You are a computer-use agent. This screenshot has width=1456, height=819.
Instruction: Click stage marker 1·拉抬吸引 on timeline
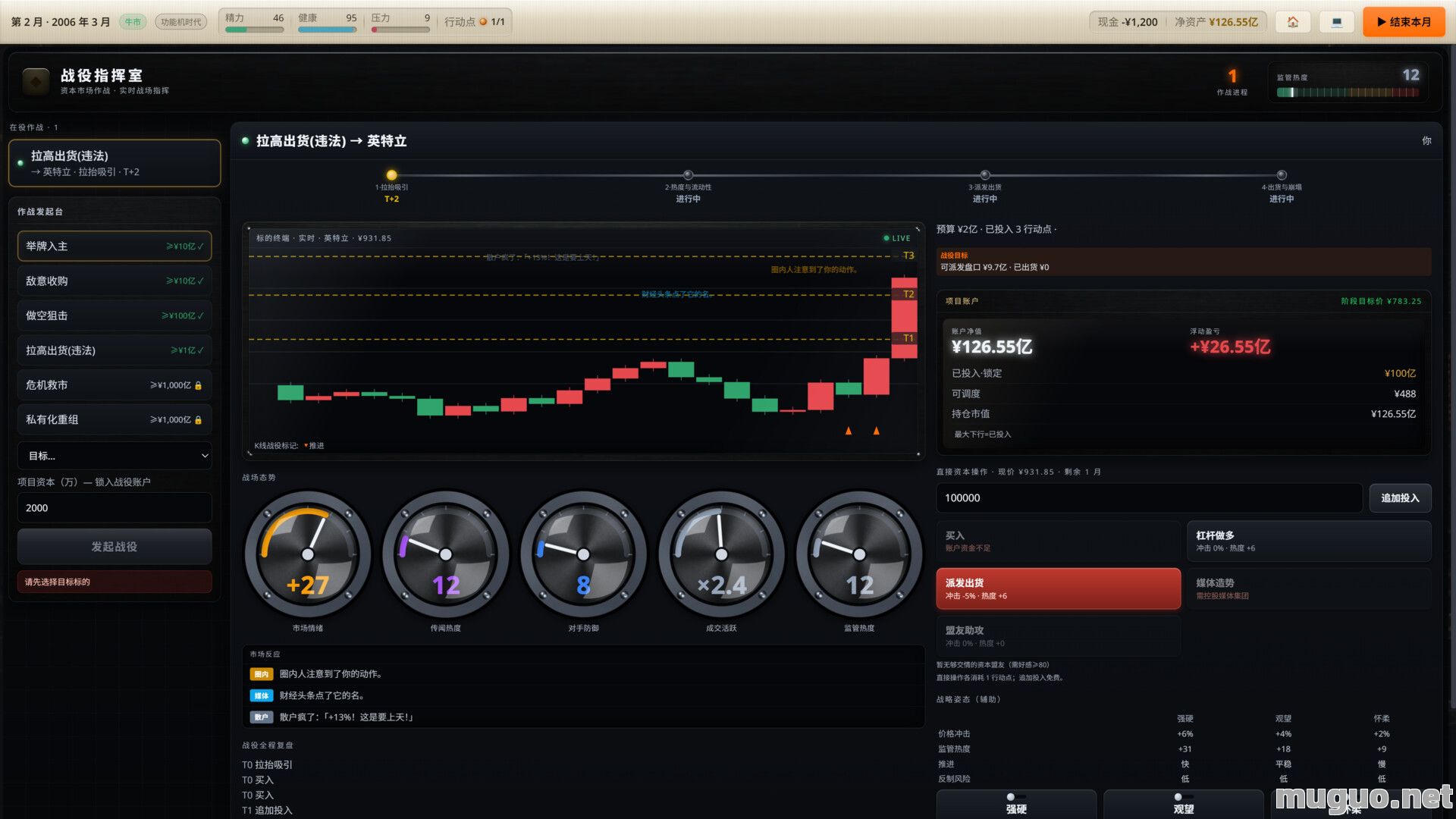tap(391, 175)
